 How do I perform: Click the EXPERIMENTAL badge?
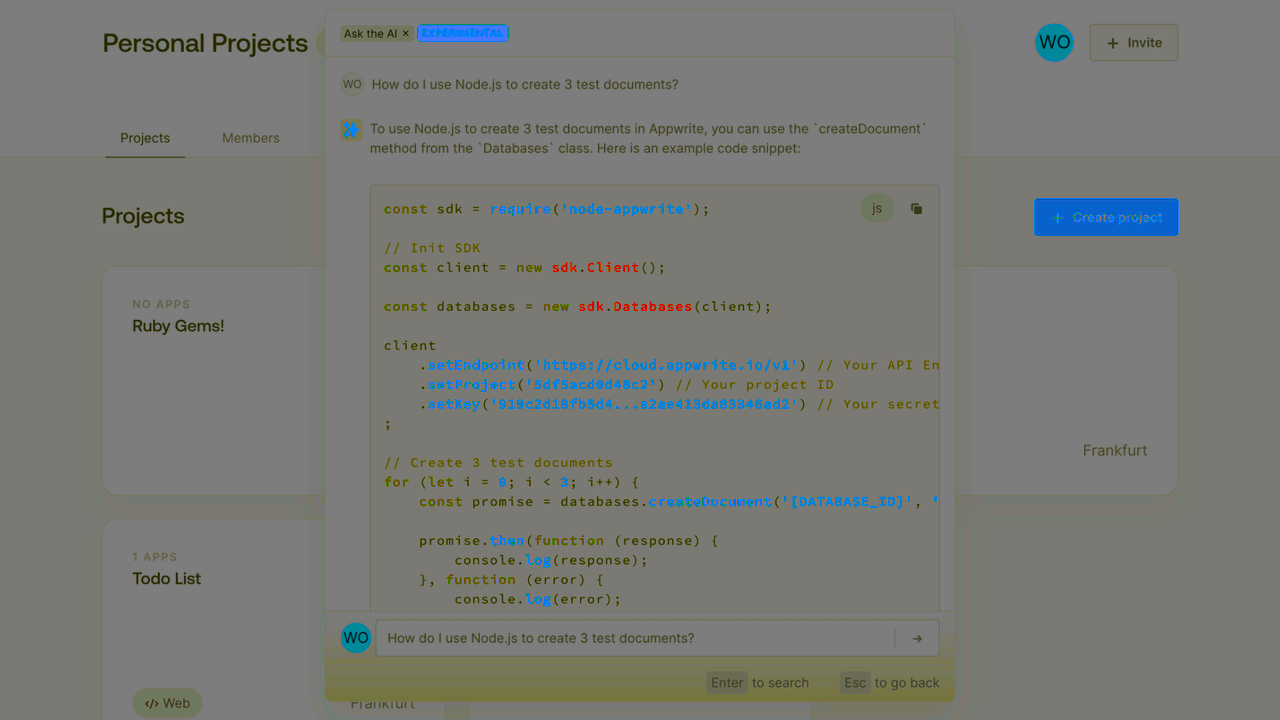pyautogui.click(x=463, y=33)
